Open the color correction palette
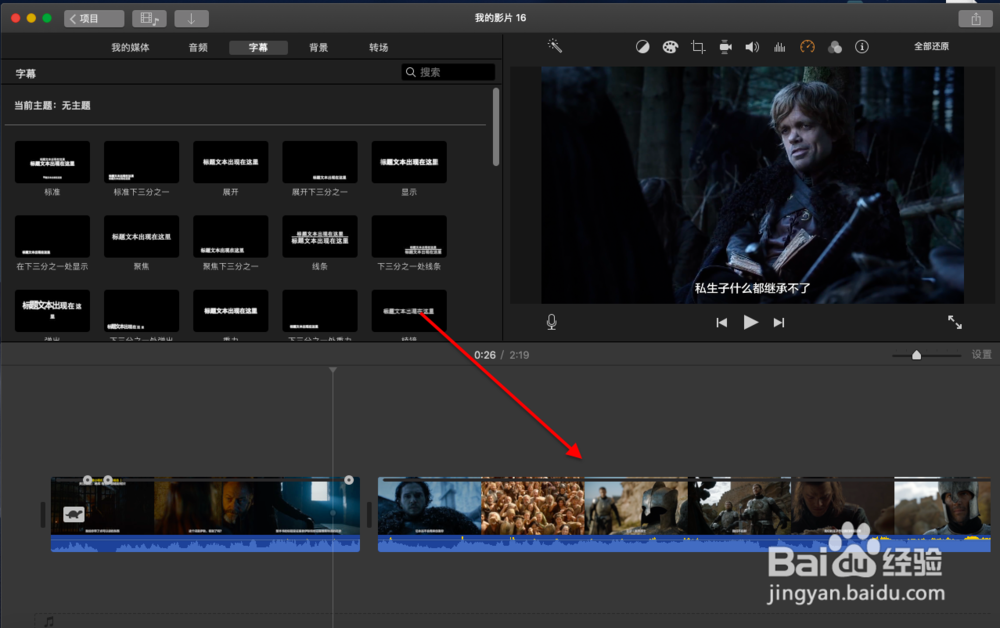This screenshot has width=1000, height=628. pyautogui.click(x=670, y=47)
